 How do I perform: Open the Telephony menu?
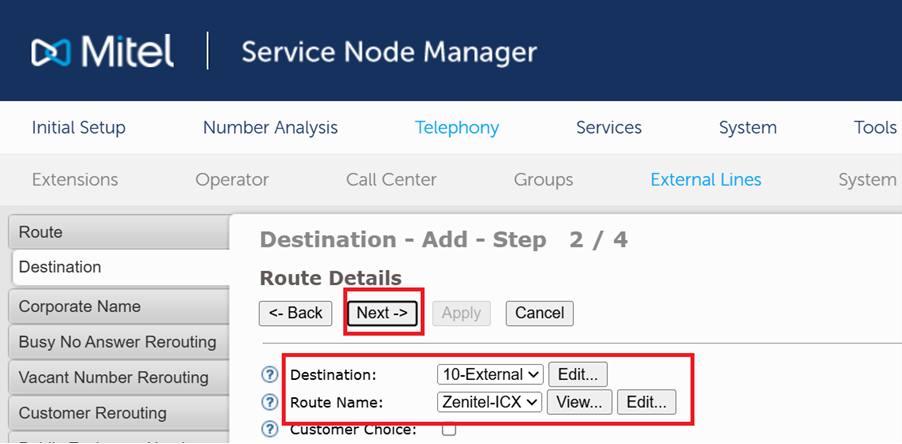pyautogui.click(x=457, y=127)
